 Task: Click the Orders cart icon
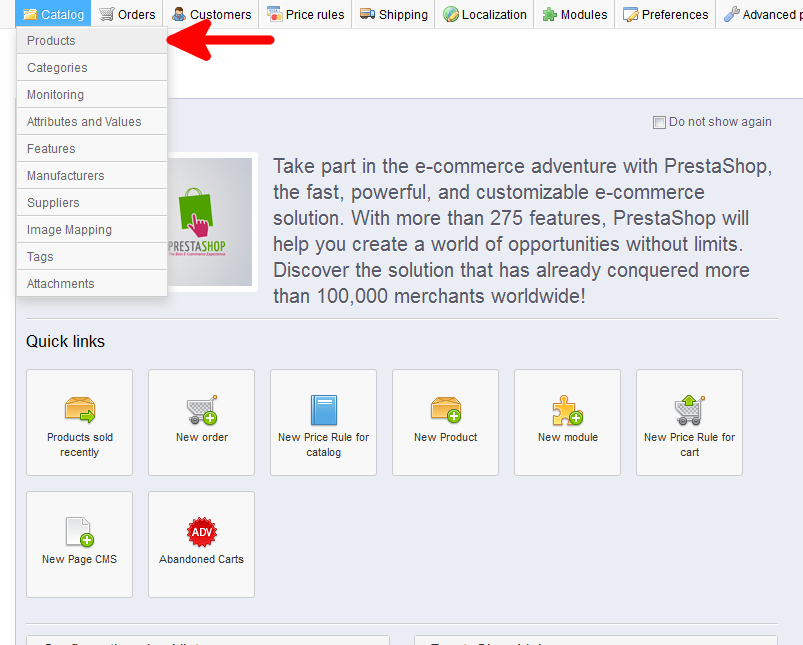click(107, 14)
